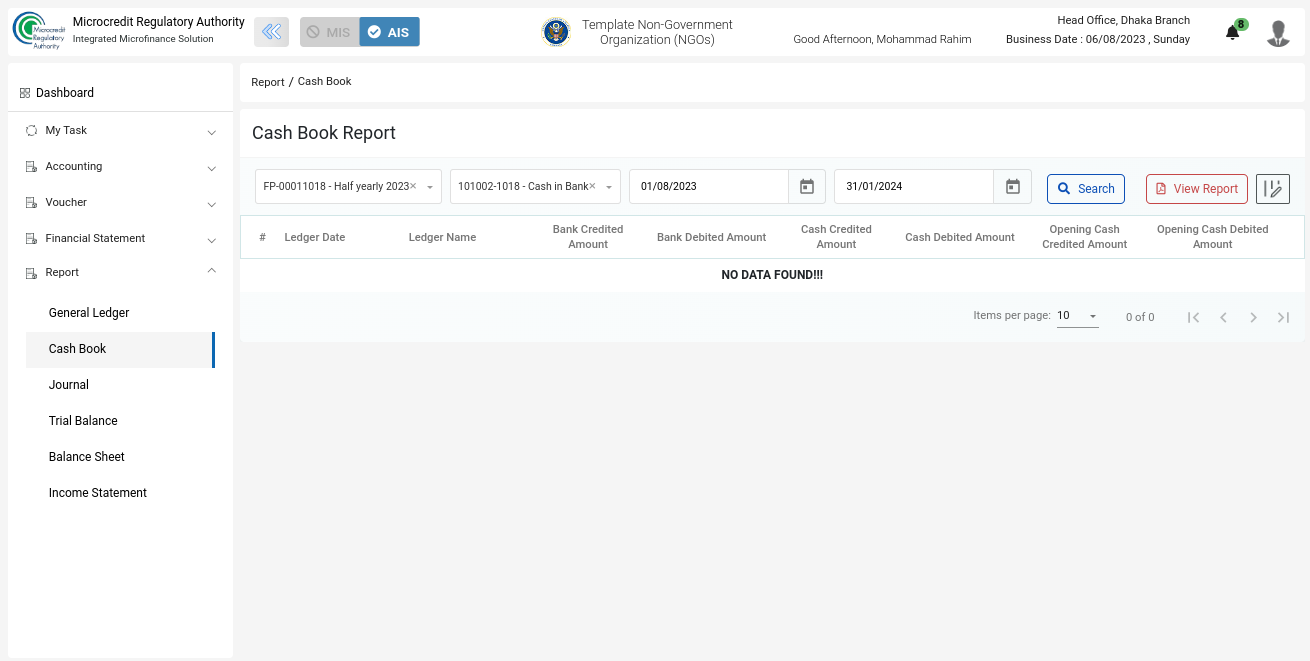Go to next results page
Screen dimensions: 1310x661
(1253, 317)
